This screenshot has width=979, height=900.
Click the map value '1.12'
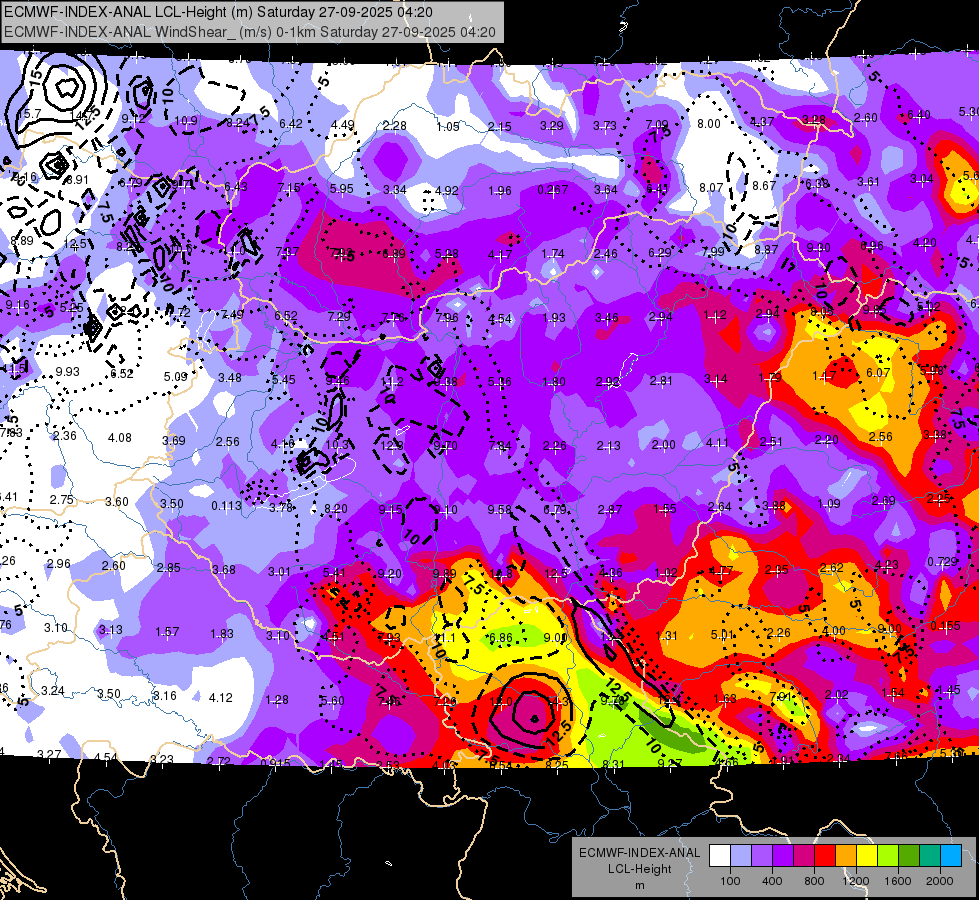point(714,315)
